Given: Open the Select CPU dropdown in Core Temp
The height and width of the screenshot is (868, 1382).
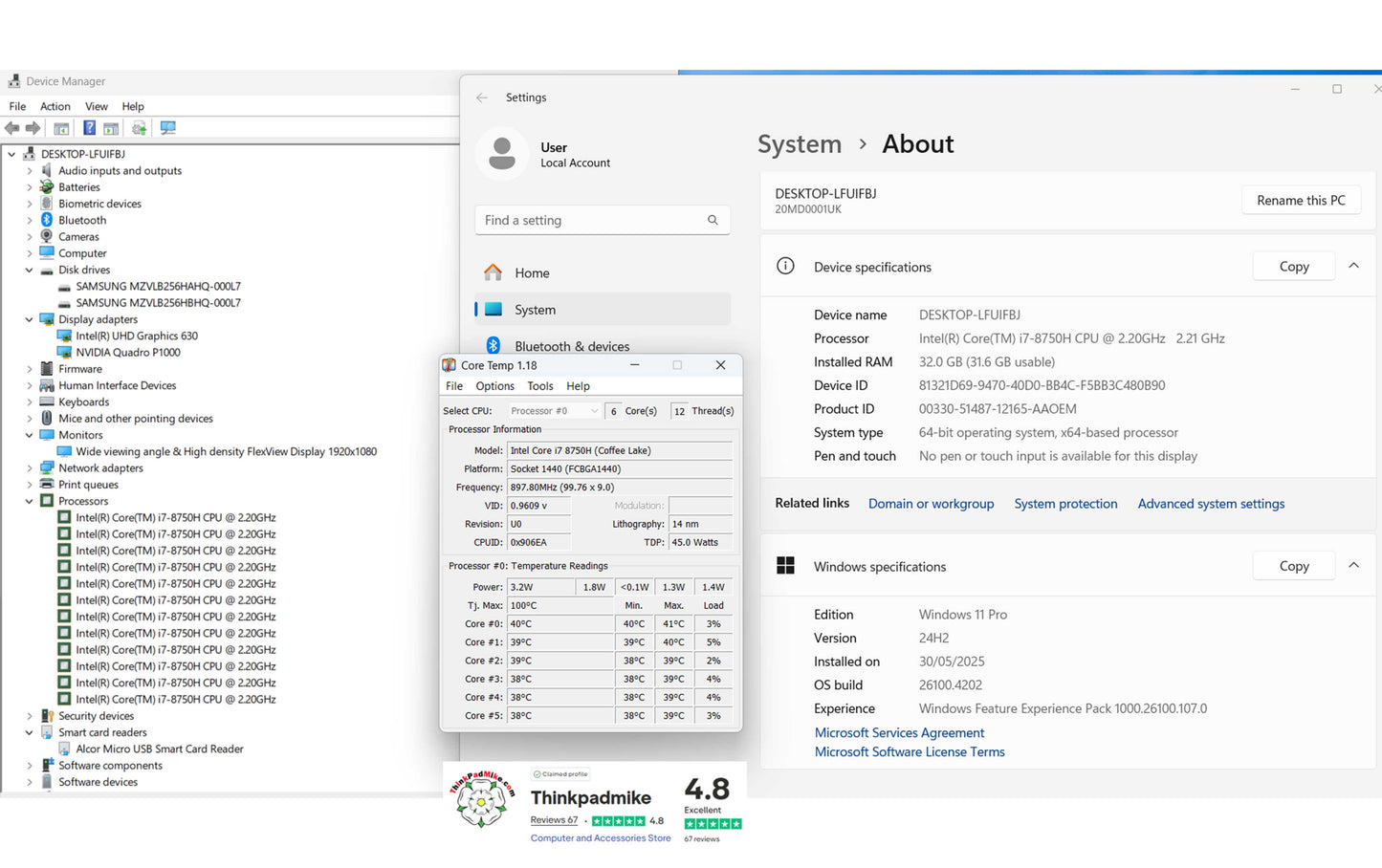Looking at the screenshot, I should pos(554,411).
